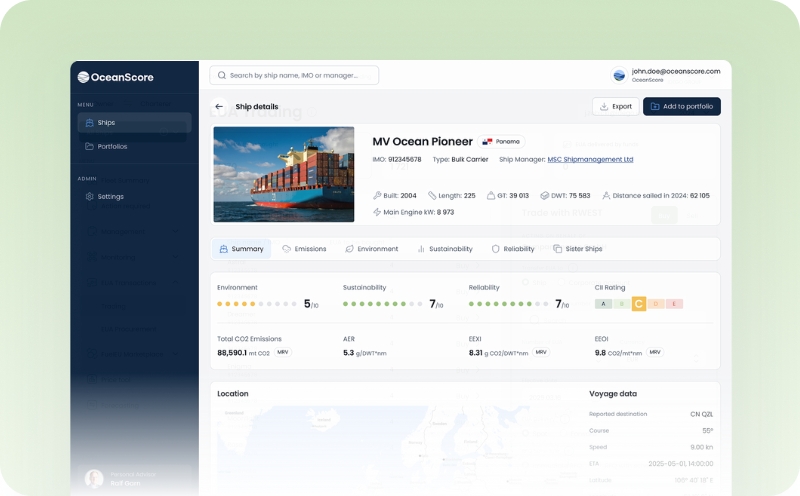Click the MV Ocean Pioneer ship photo
This screenshot has width=800, height=496.
pyautogui.click(x=283, y=174)
